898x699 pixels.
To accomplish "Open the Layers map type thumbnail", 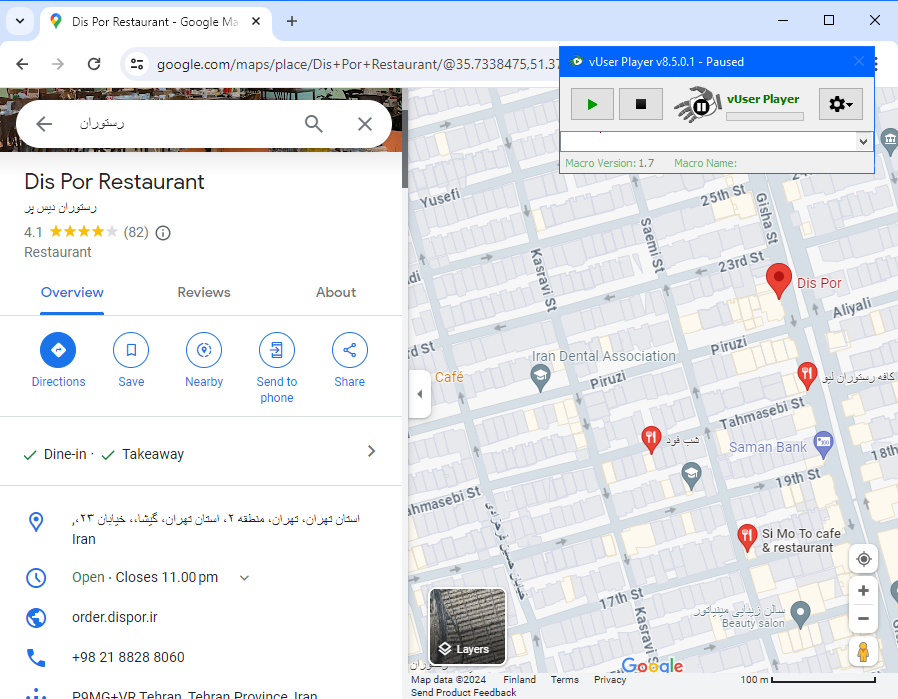I will click(x=467, y=627).
